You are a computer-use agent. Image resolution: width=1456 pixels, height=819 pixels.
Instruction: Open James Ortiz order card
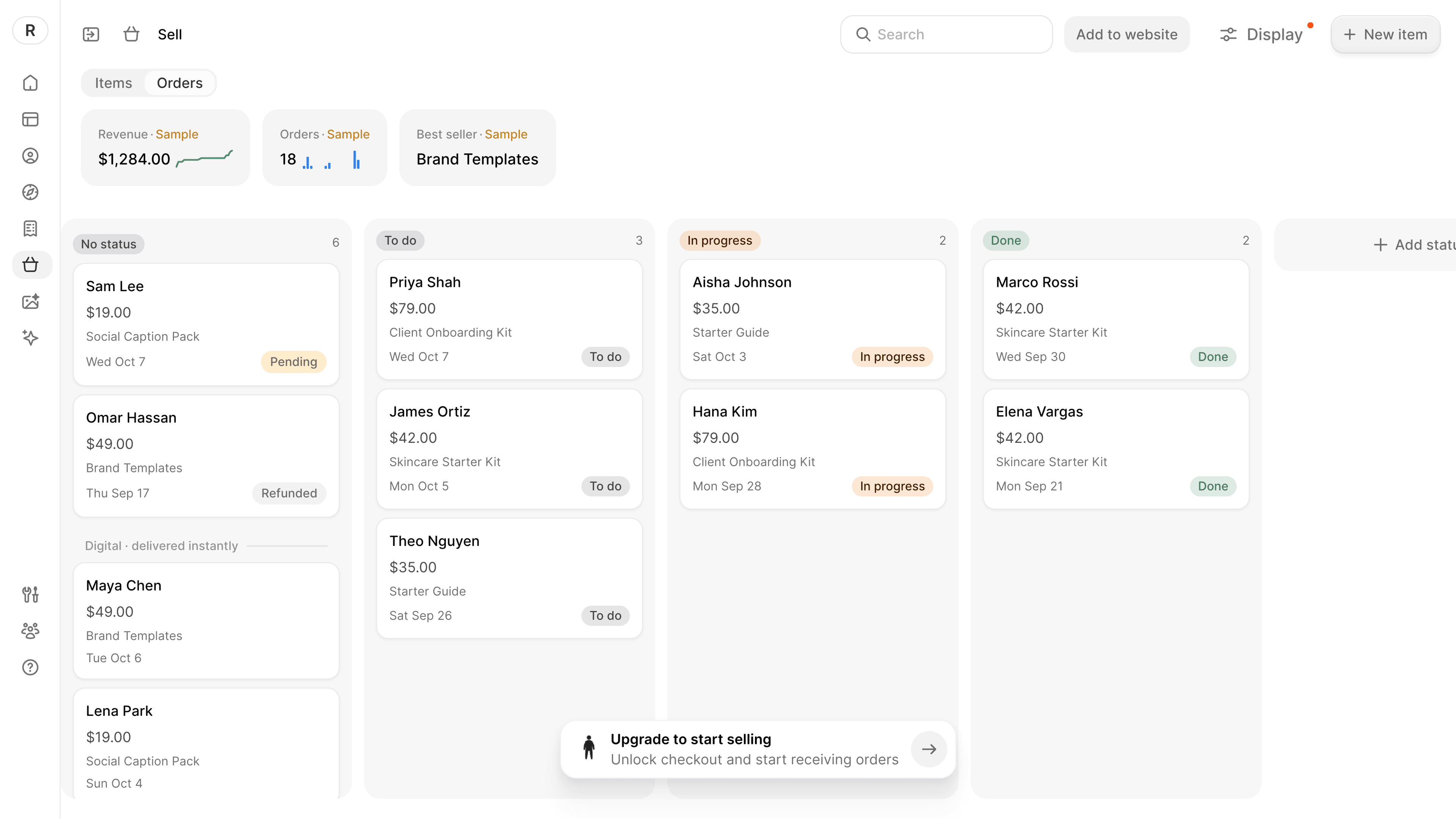[509, 449]
